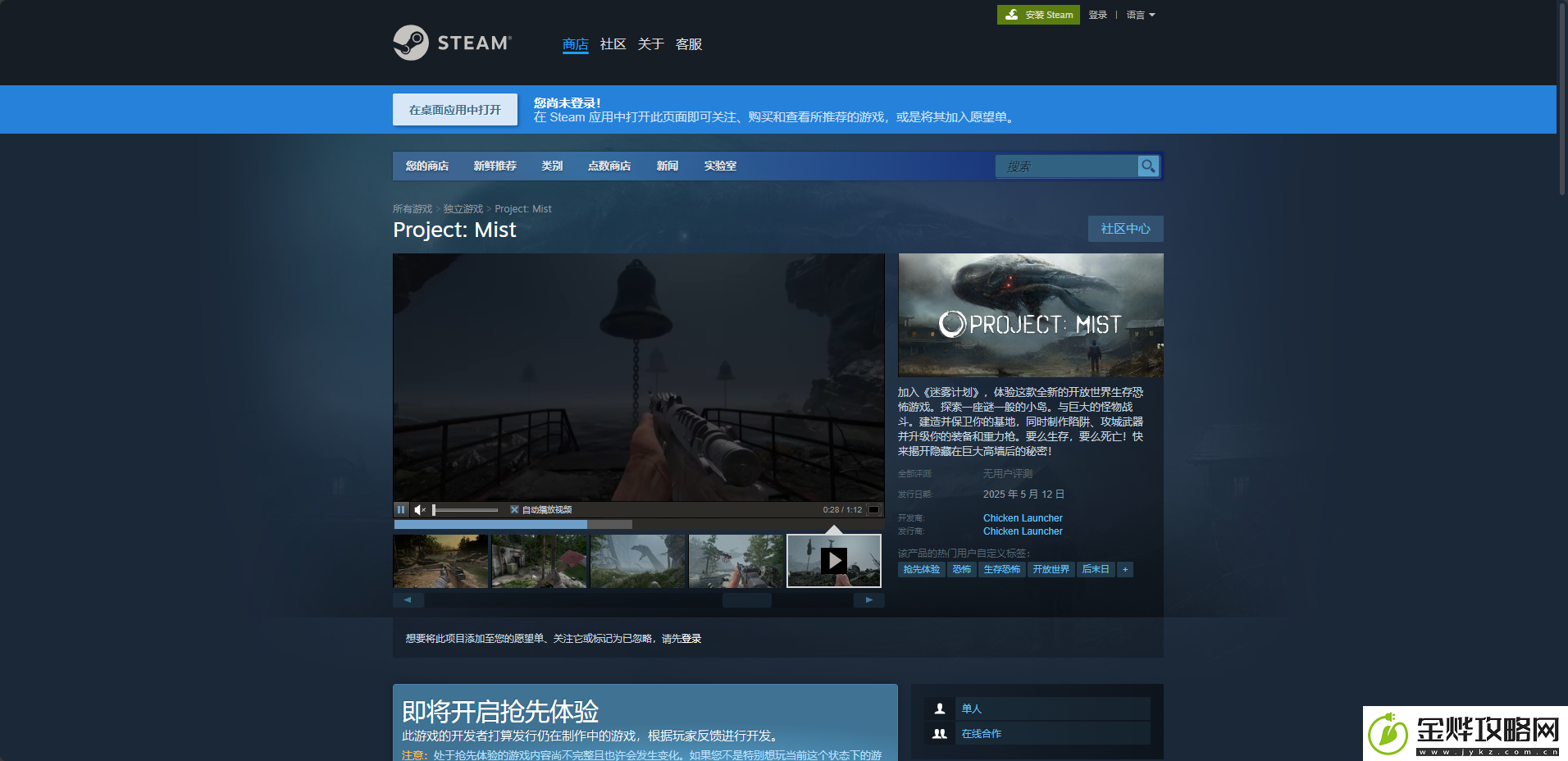1568x761 pixels.
Task: Open the 您的商店 menu
Action: coord(427,166)
